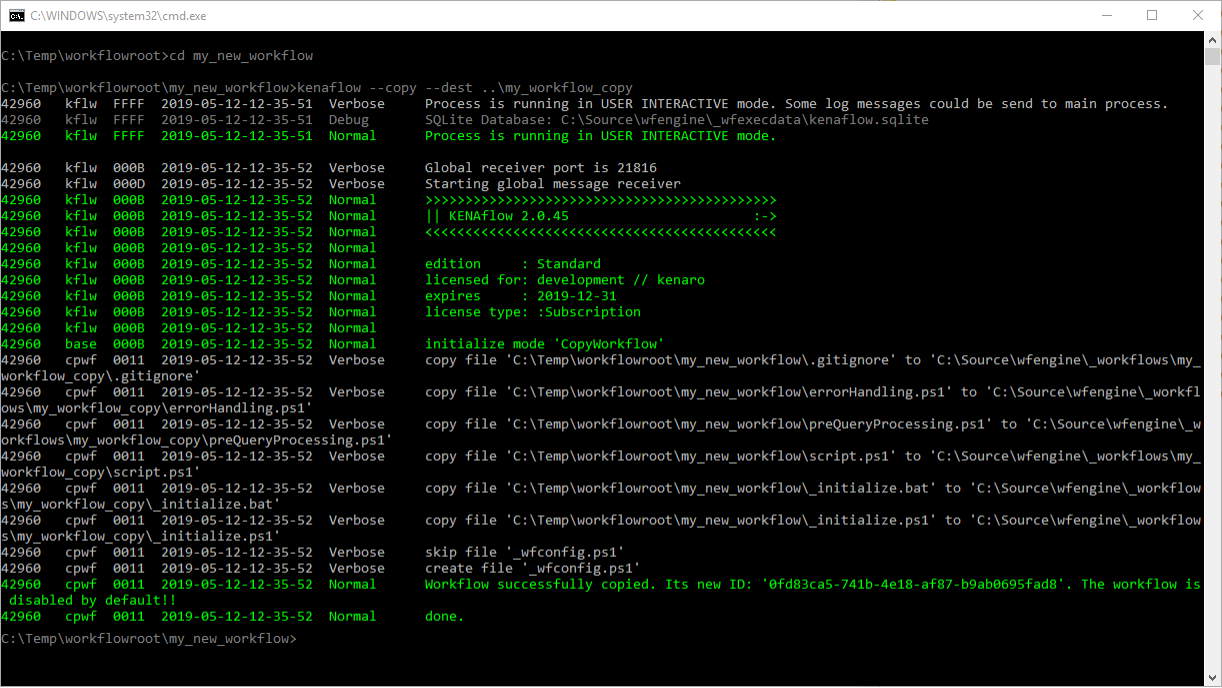The height and width of the screenshot is (688, 1222).
Task: Click the 'base' module name
Action: 81,344
